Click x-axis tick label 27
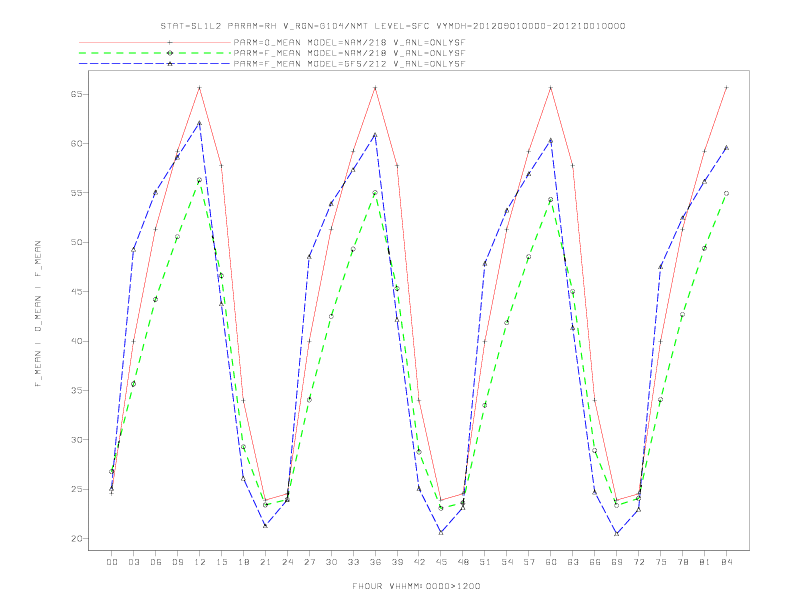The height and width of the screenshot is (612, 792). pyautogui.click(x=309, y=562)
